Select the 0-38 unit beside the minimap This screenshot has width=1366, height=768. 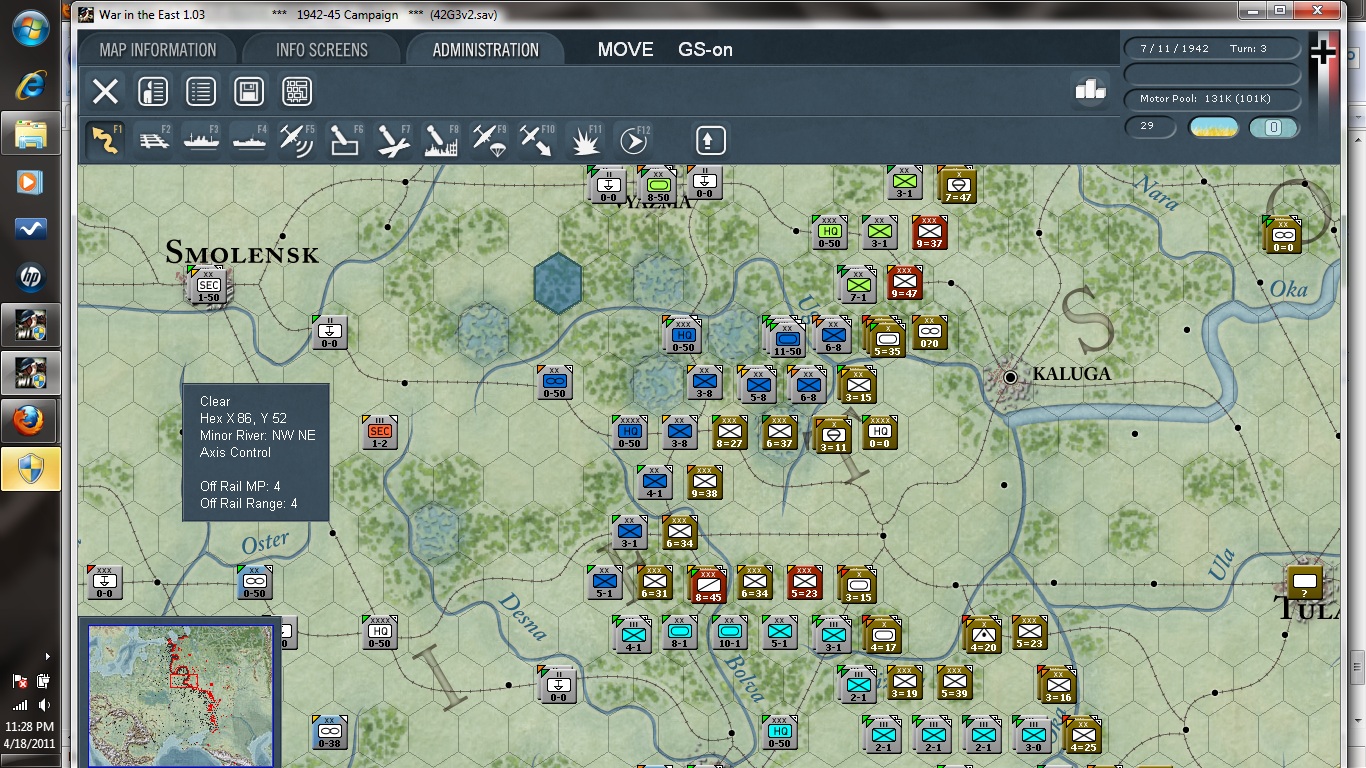pos(329,732)
